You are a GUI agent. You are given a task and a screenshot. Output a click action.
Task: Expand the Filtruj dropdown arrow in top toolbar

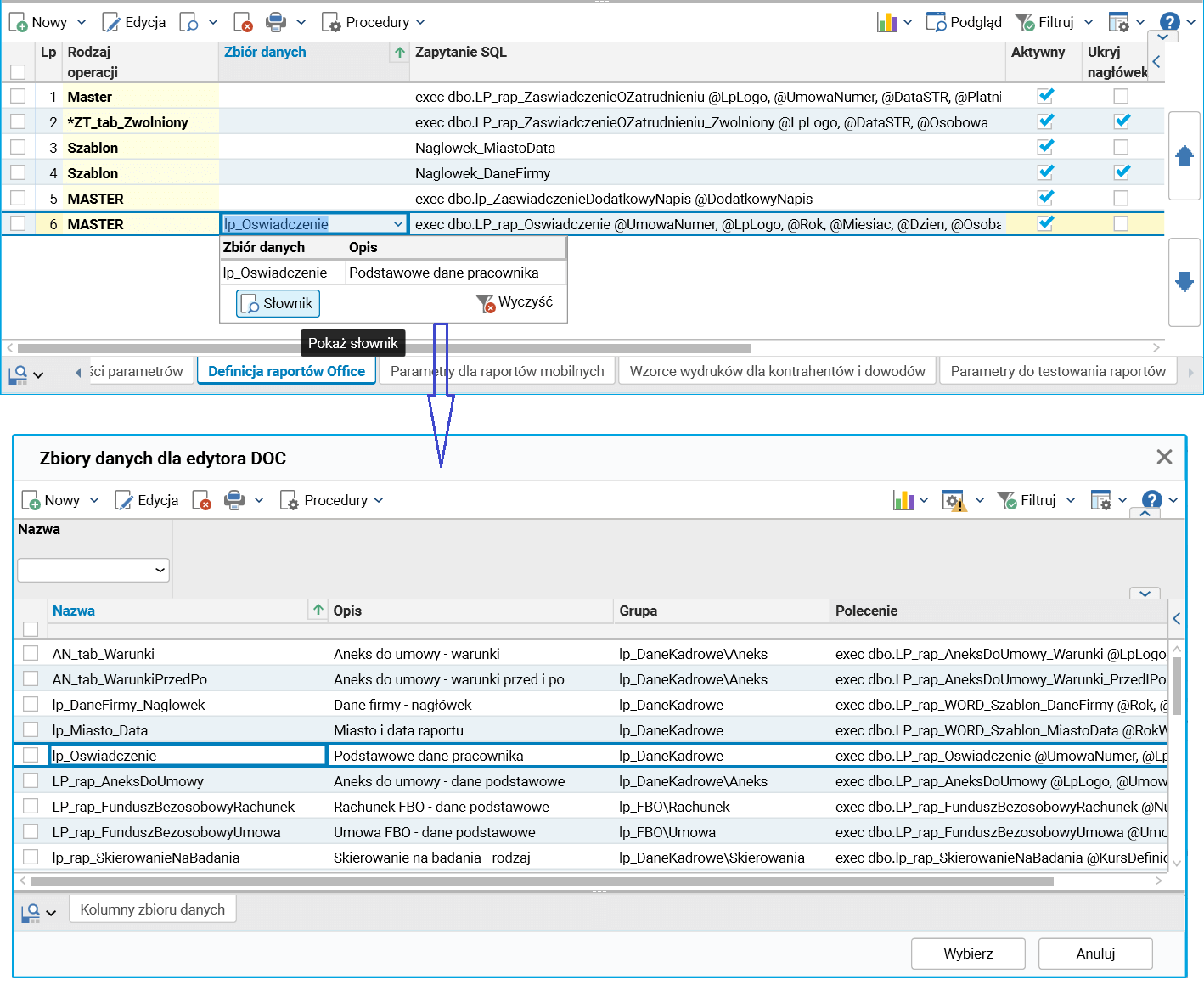(x=1089, y=22)
